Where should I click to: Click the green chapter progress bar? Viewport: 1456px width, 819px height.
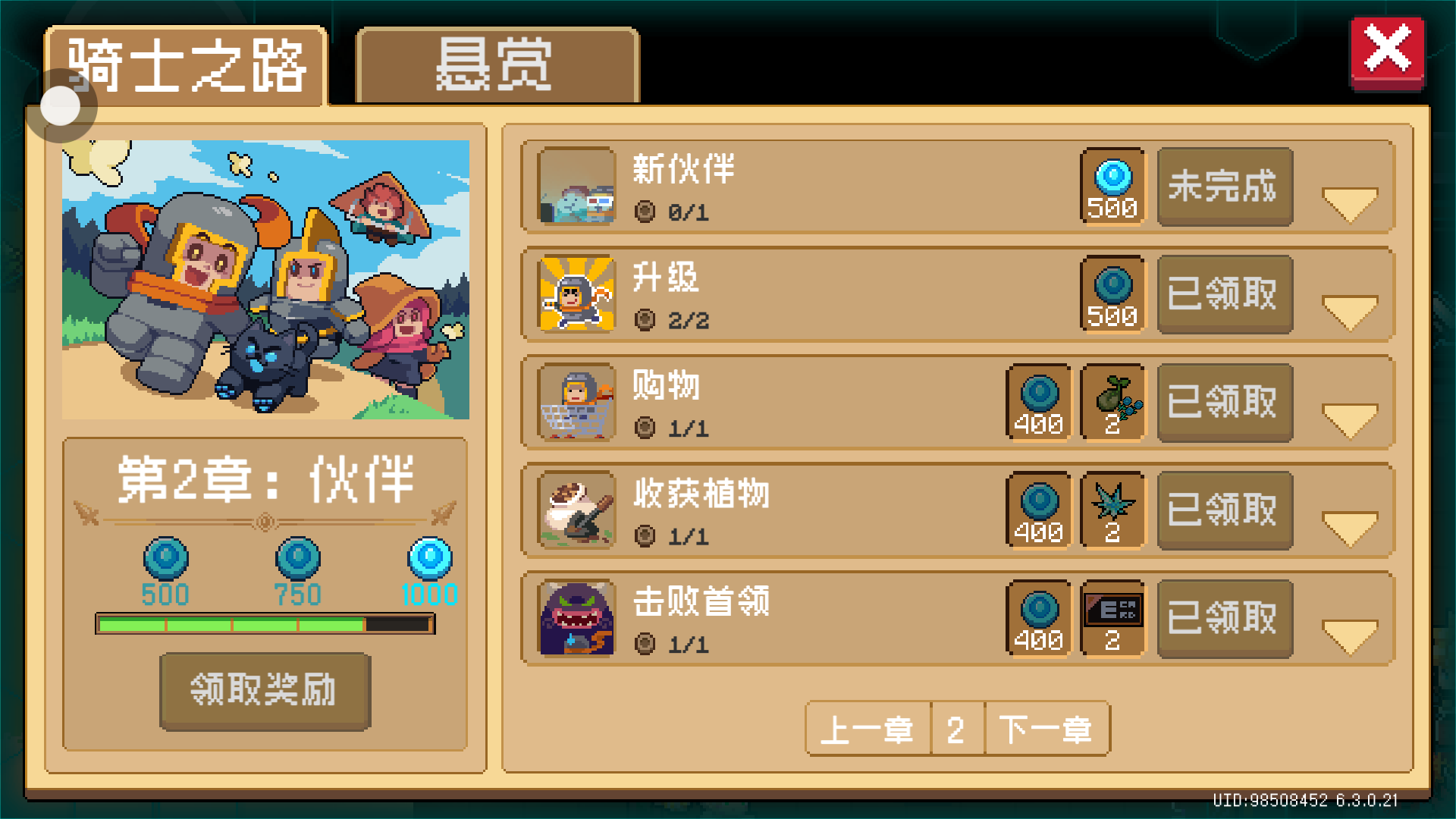point(265,624)
